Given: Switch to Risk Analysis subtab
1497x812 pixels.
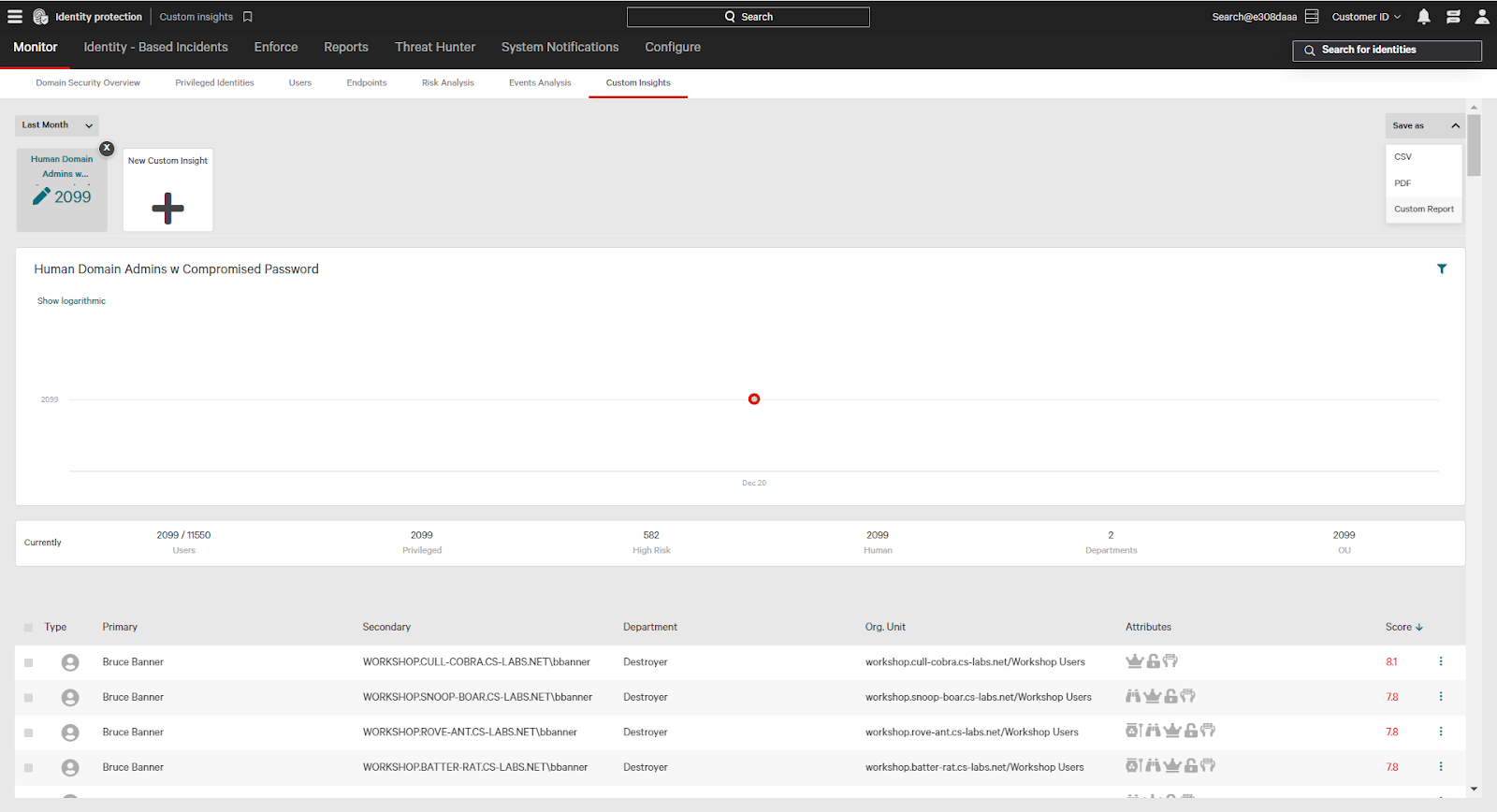Looking at the screenshot, I should (x=448, y=83).
